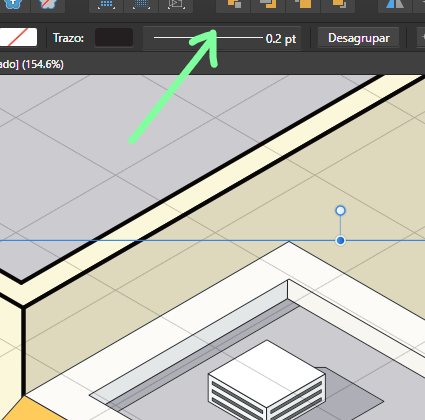
Task: Click the stroke width line control
Action: coord(208,38)
